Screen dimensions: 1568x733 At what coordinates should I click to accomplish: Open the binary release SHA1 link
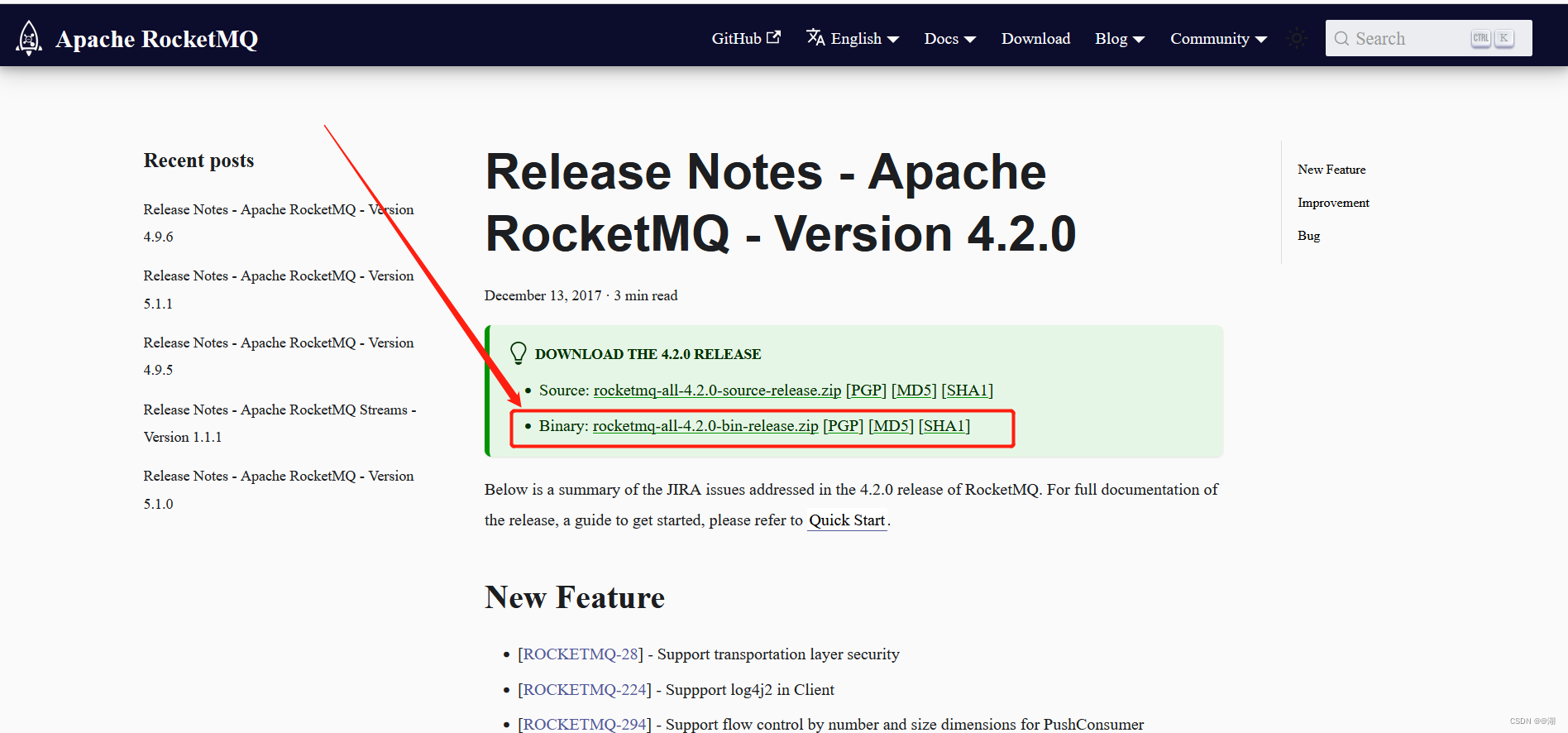[x=944, y=426]
